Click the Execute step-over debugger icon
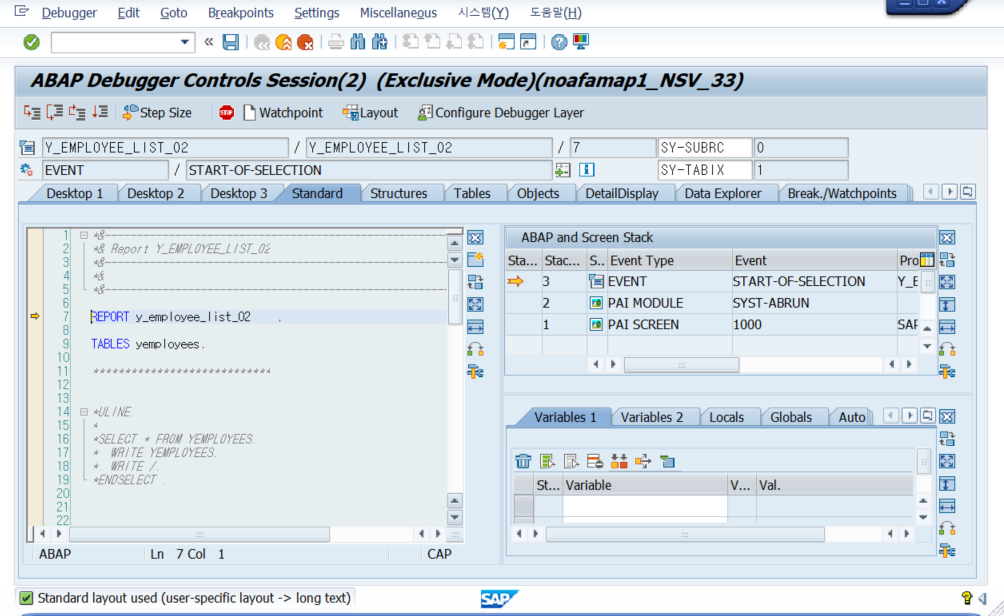Viewport: 1004px width, 616px height. tap(54, 113)
